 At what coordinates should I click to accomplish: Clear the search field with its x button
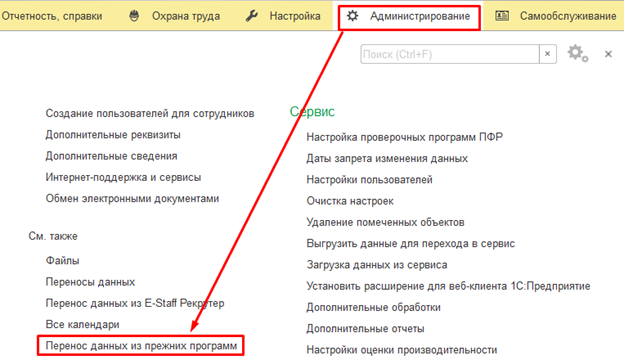tap(548, 54)
